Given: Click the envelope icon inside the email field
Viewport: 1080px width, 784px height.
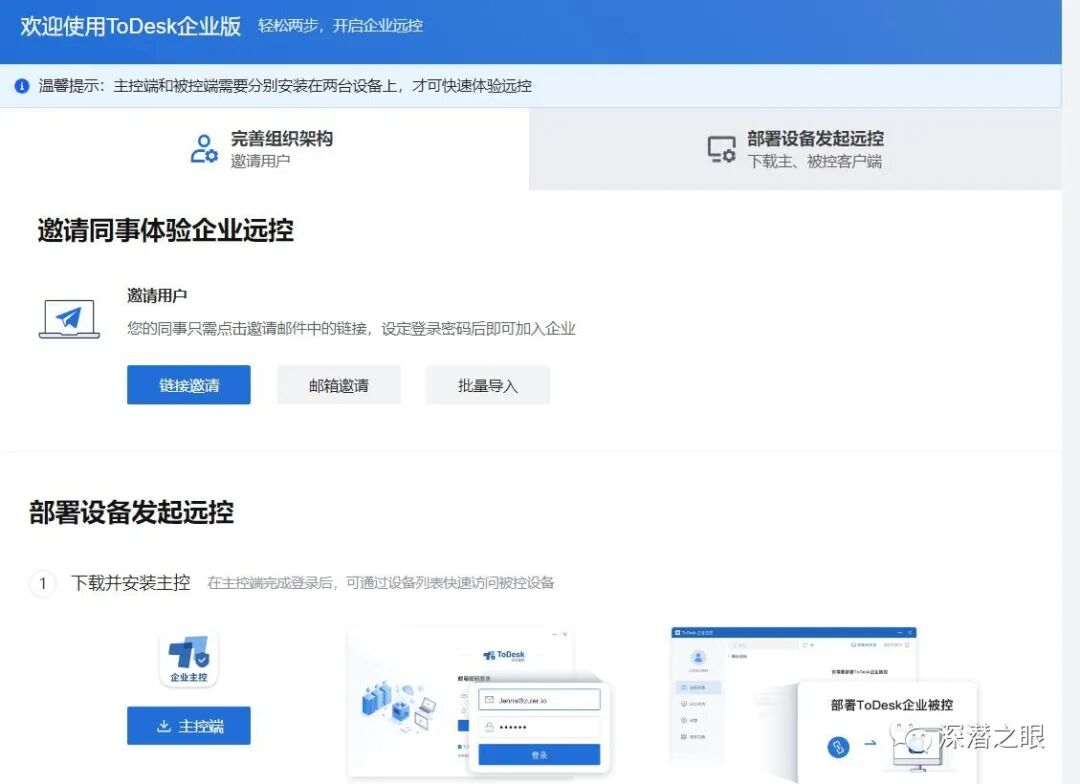Looking at the screenshot, I should tap(489, 699).
